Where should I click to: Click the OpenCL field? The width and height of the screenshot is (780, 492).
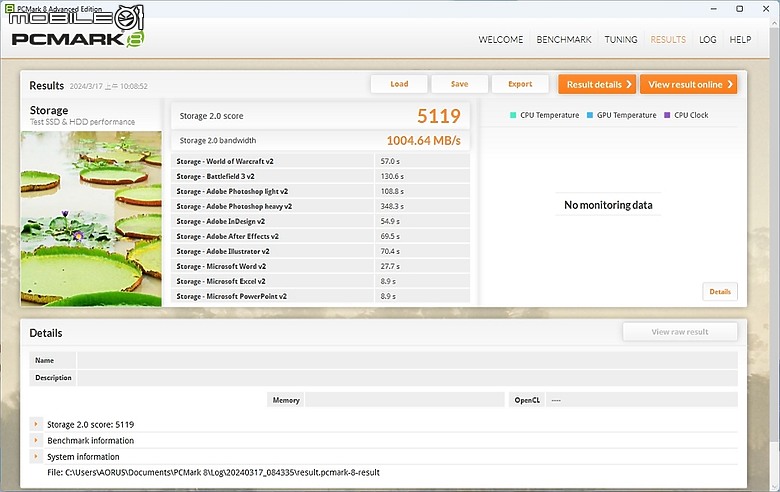[x=642, y=400]
